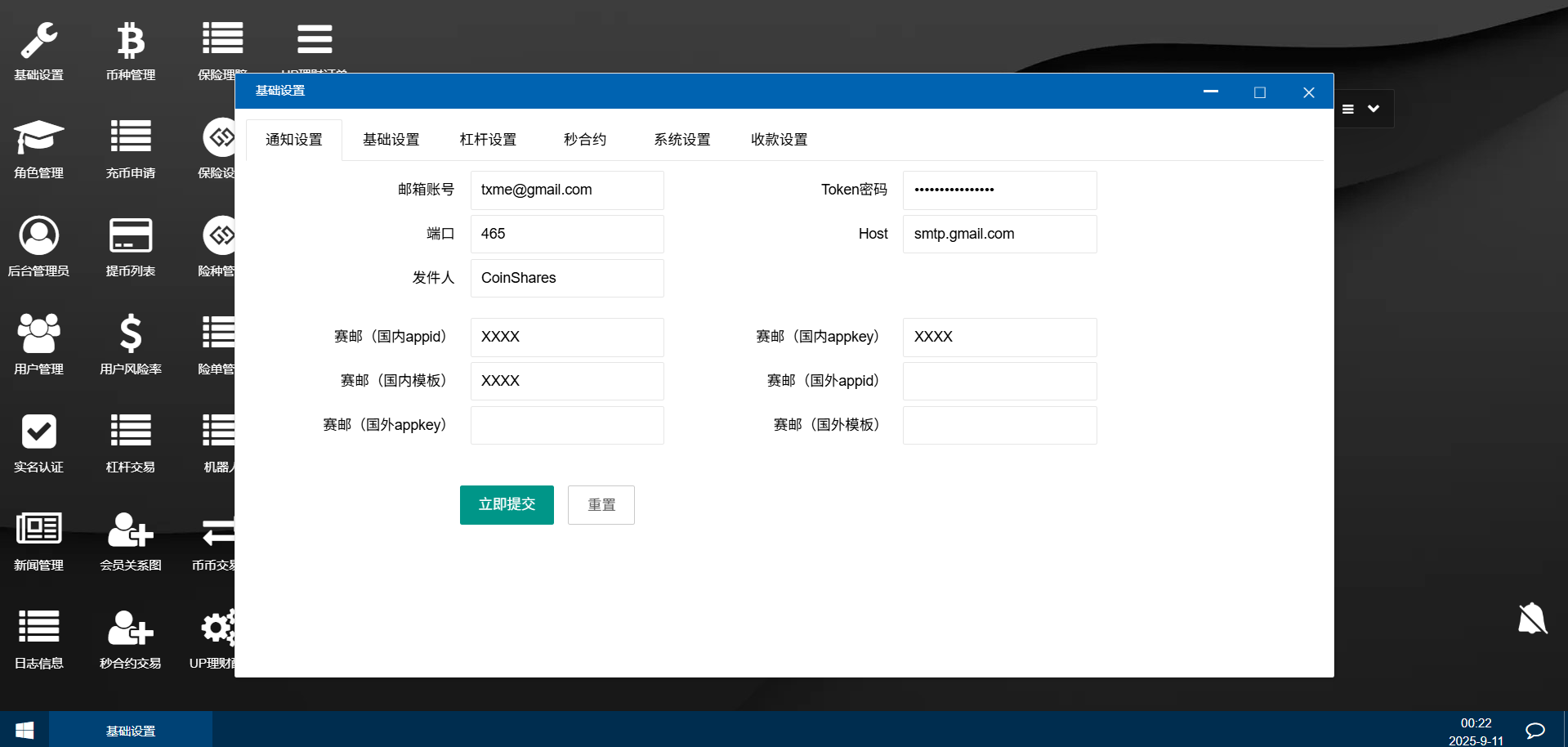The height and width of the screenshot is (747, 1568).
Task: Open the taskbar action center chat icon
Action: pyautogui.click(x=1534, y=730)
